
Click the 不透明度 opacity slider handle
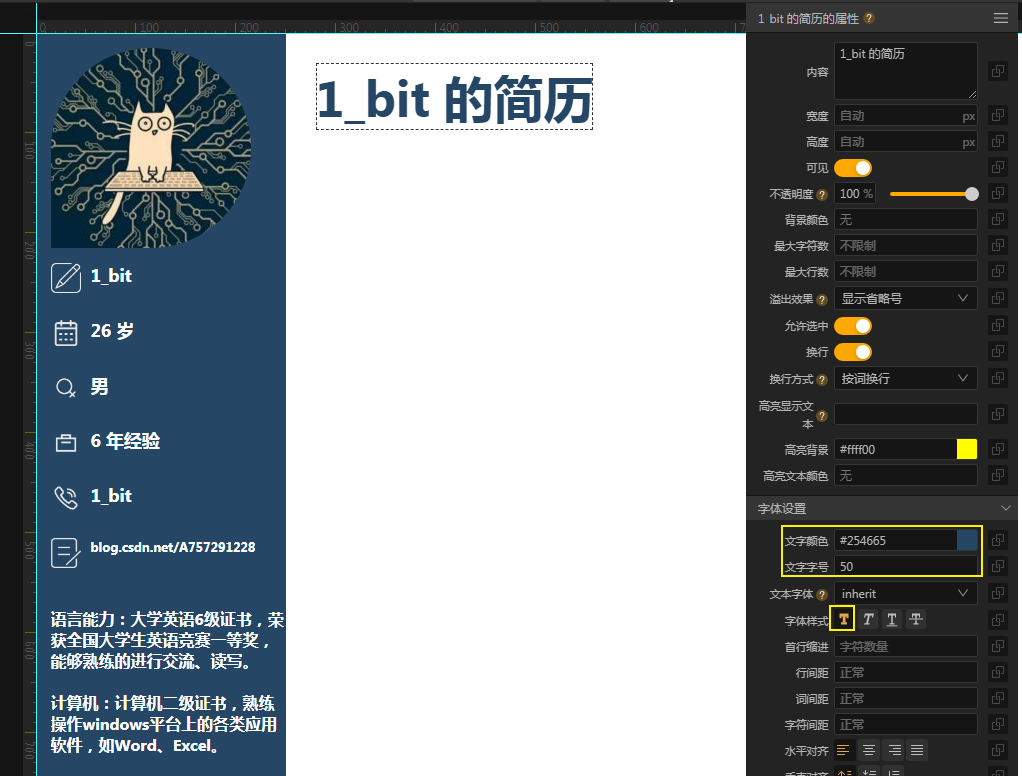point(971,194)
